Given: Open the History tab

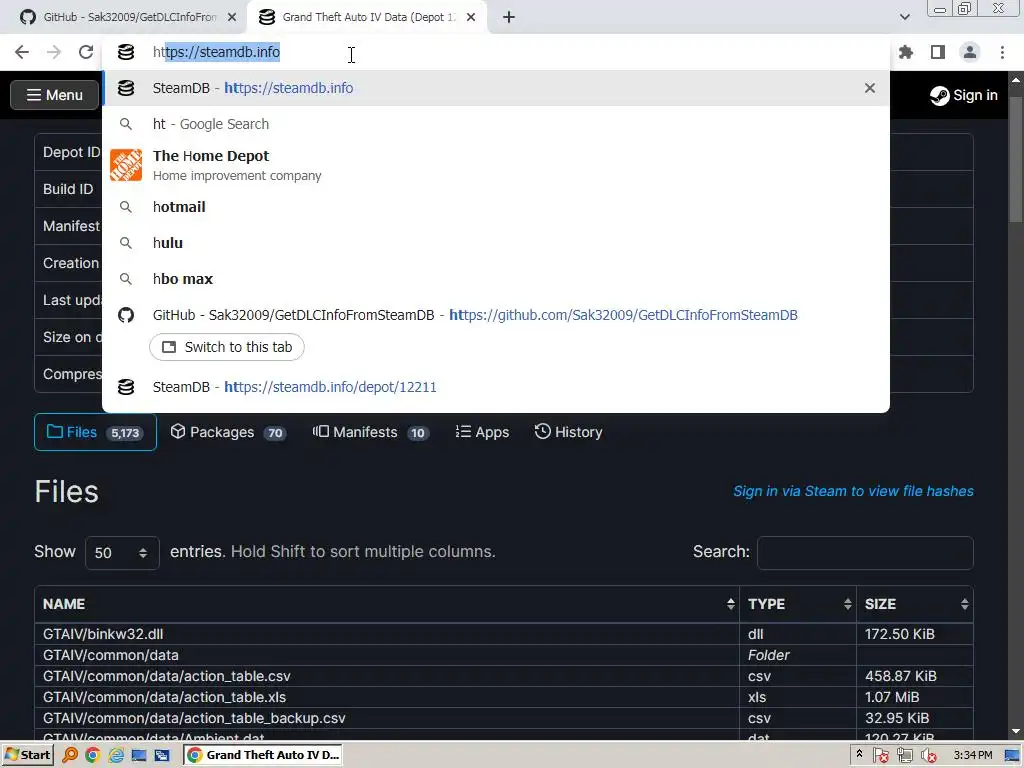Looking at the screenshot, I should pos(568,432).
